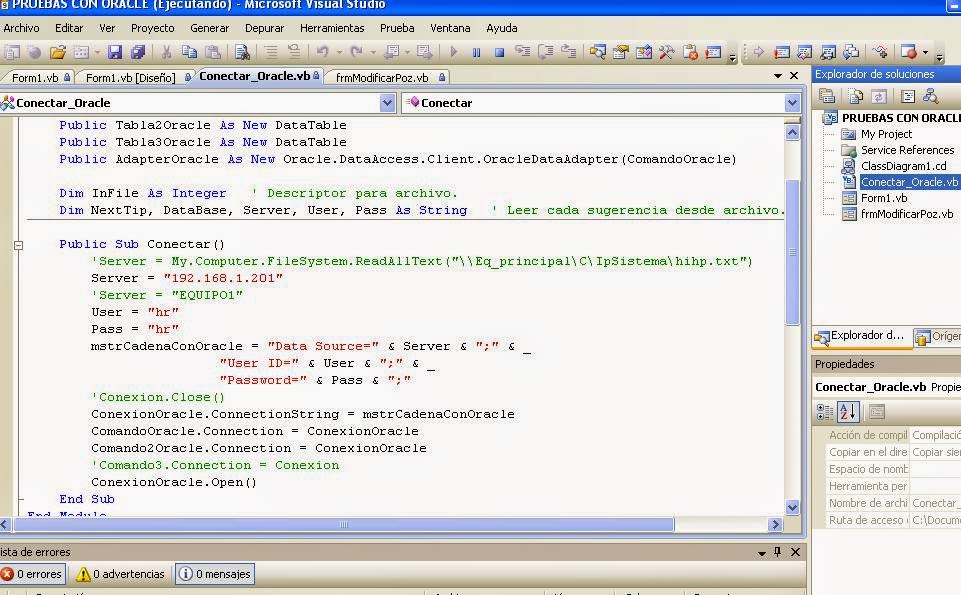Image resolution: width=961 pixels, height=595 pixels.
Task: Save the current file with the diskette icon
Action: 115,53
